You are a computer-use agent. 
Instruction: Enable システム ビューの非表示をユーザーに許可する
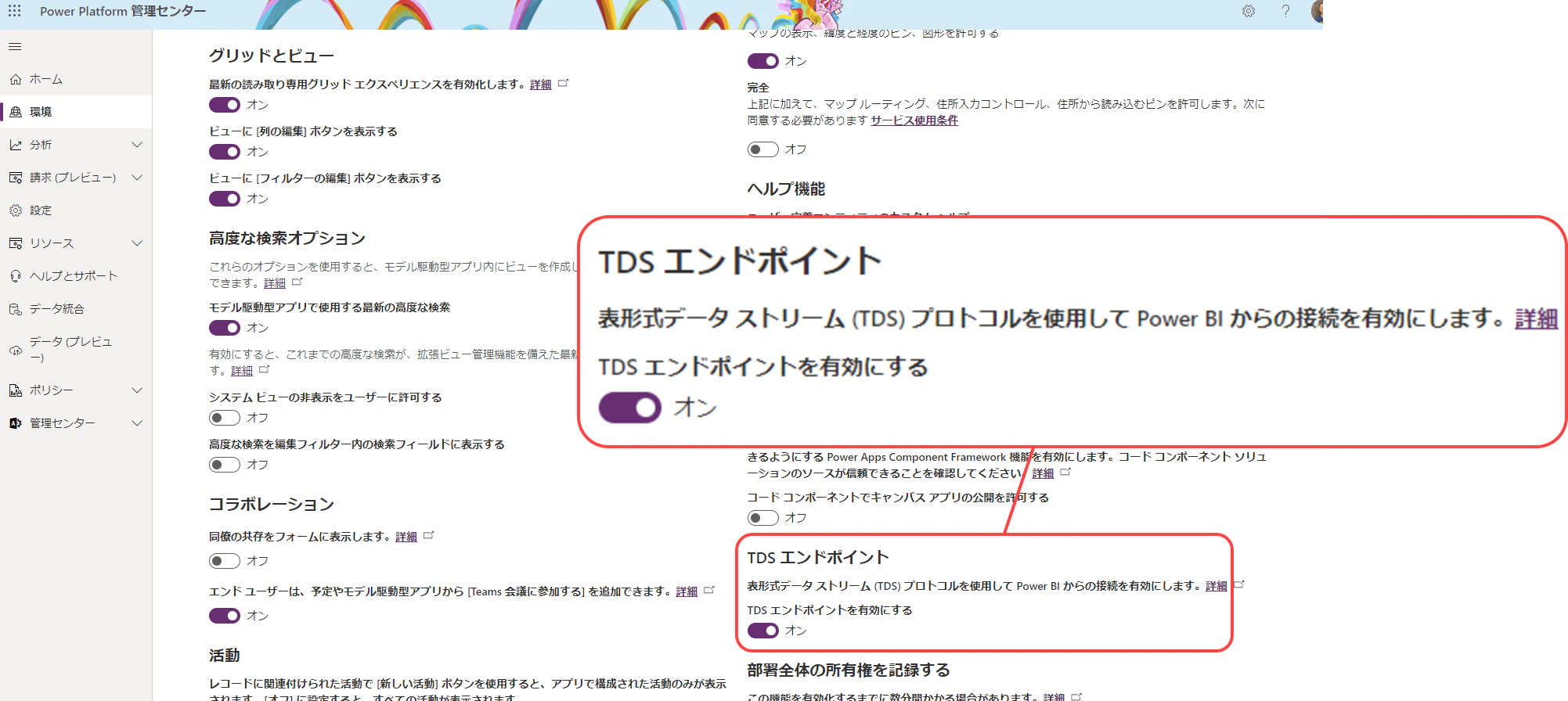tap(225, 418)
